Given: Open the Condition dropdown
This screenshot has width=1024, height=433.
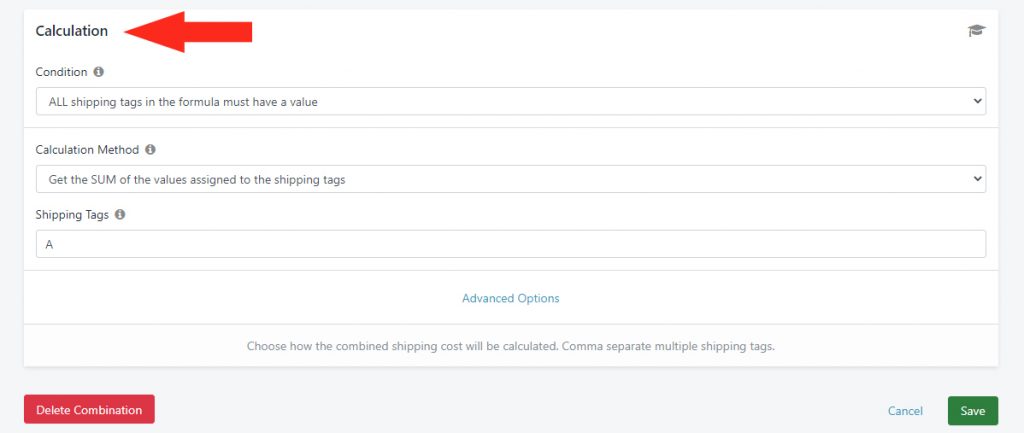Looking at the screenshot, I should point(511,101).
